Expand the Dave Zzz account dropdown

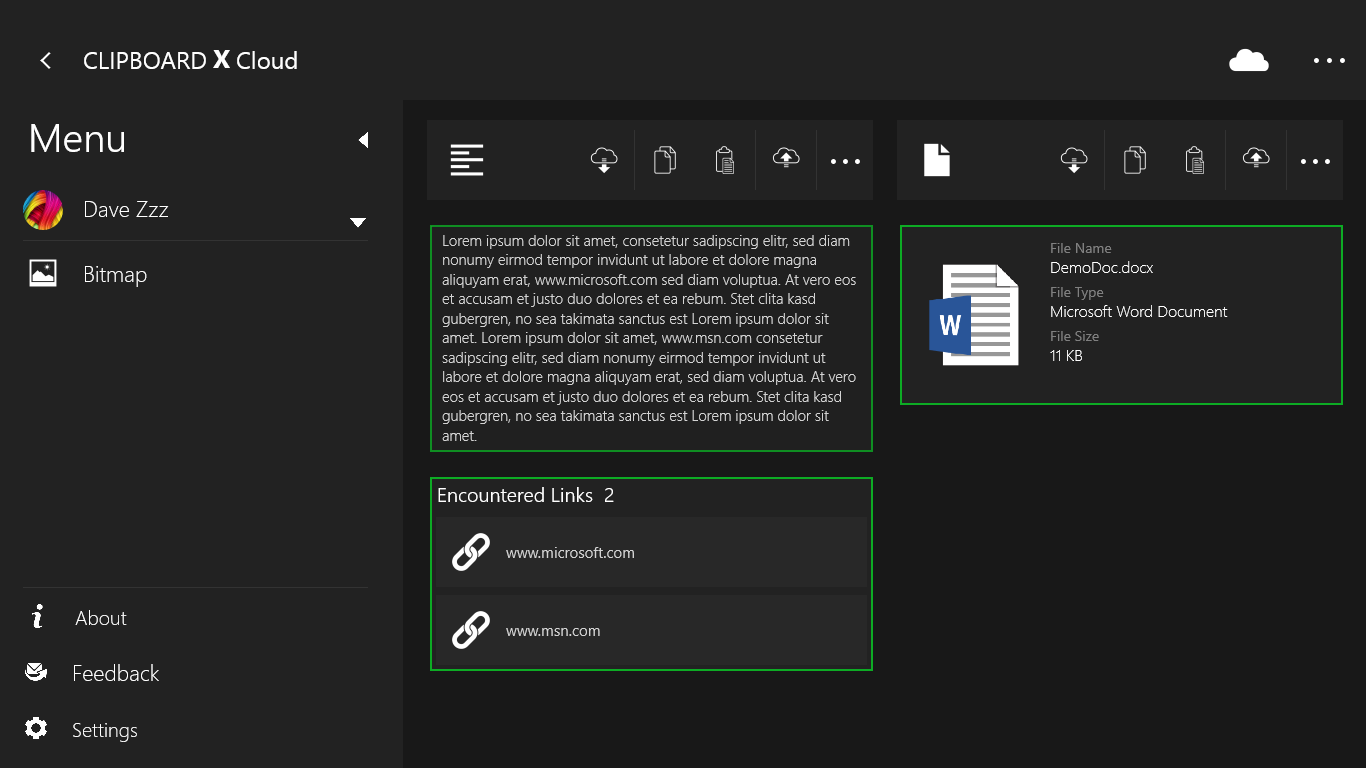click(x=358, y=222)
